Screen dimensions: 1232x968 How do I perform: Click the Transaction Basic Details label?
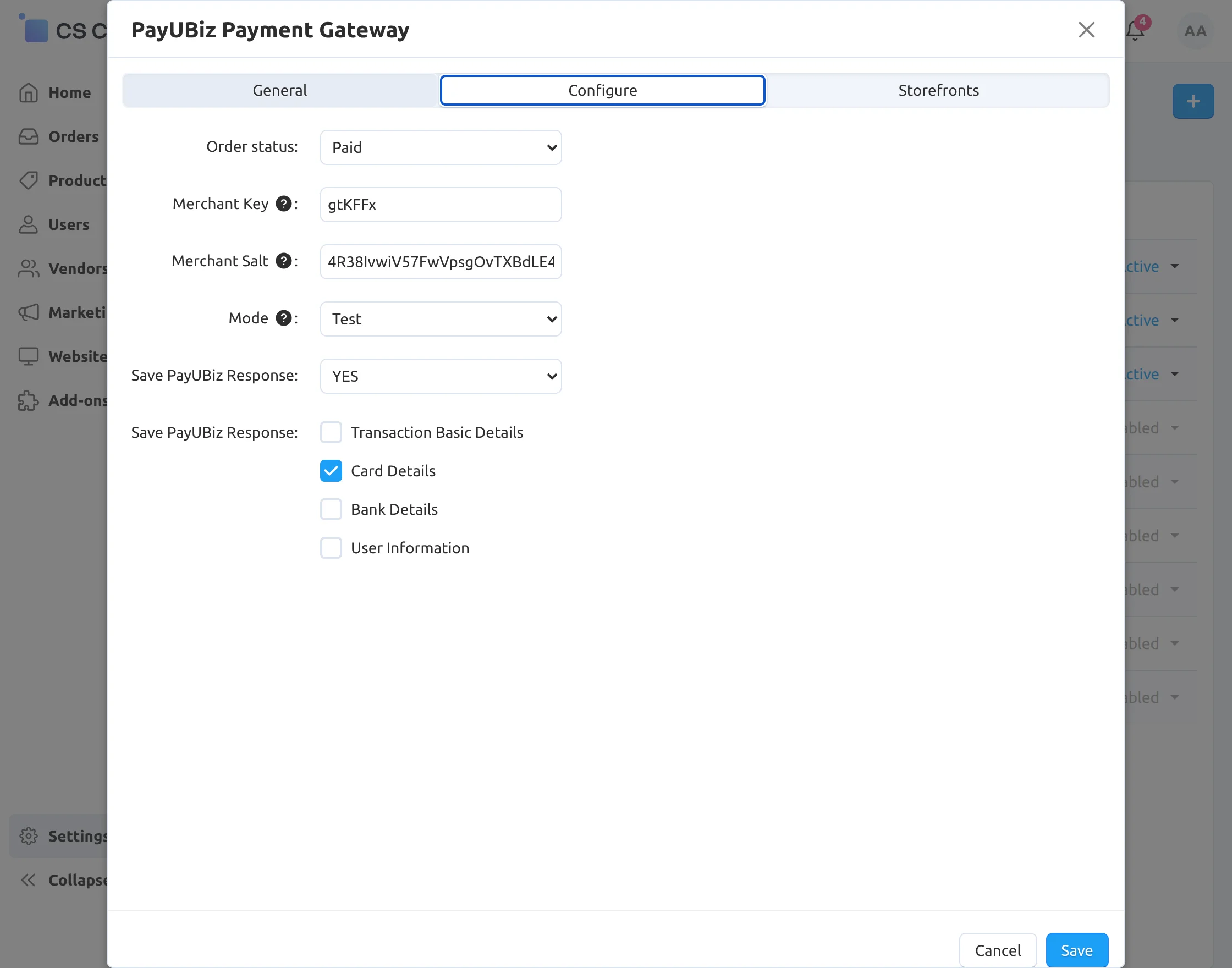437,432
